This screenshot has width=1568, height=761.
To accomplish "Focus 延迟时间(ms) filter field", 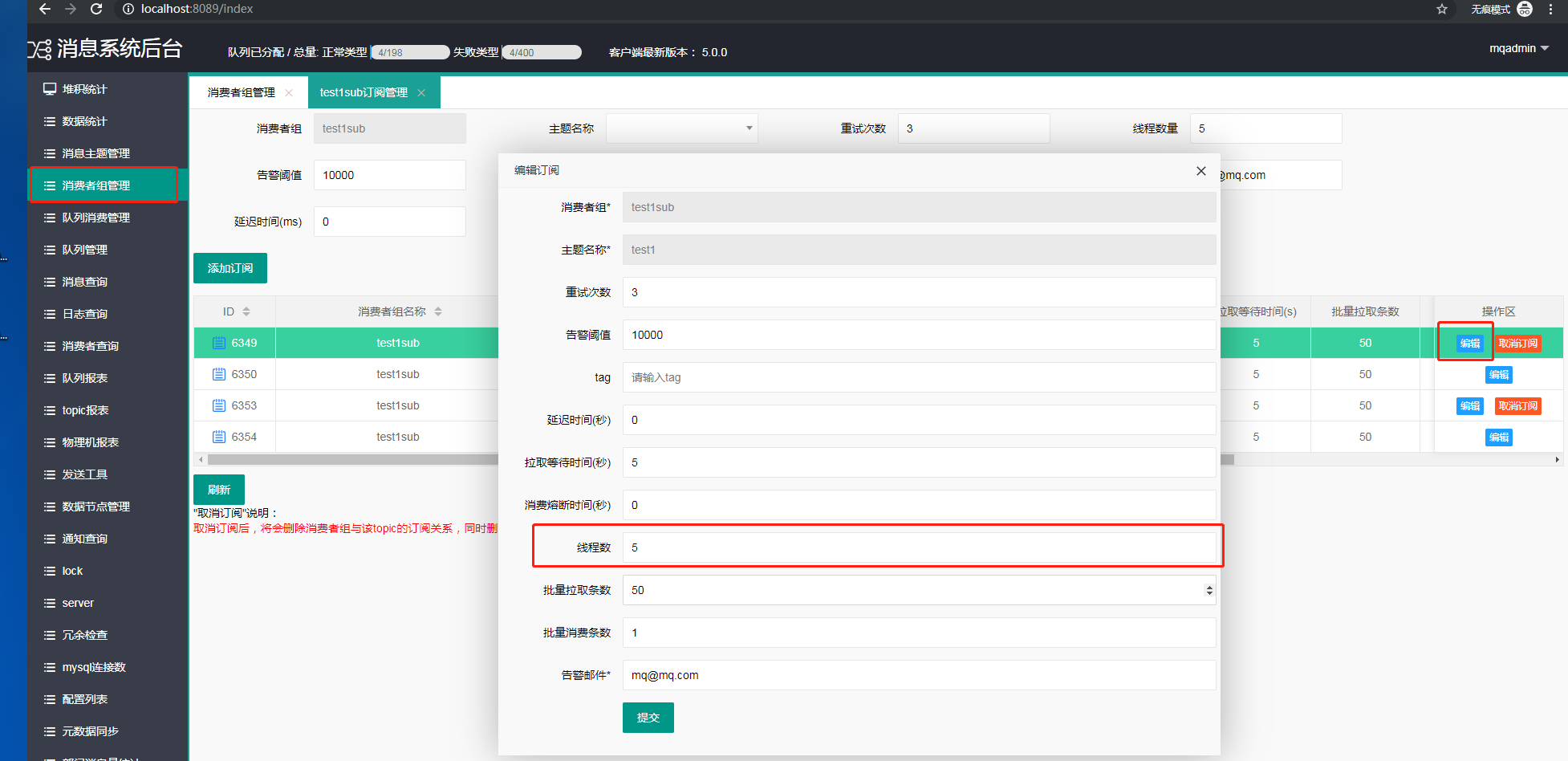I will click(x=389, y=222).
